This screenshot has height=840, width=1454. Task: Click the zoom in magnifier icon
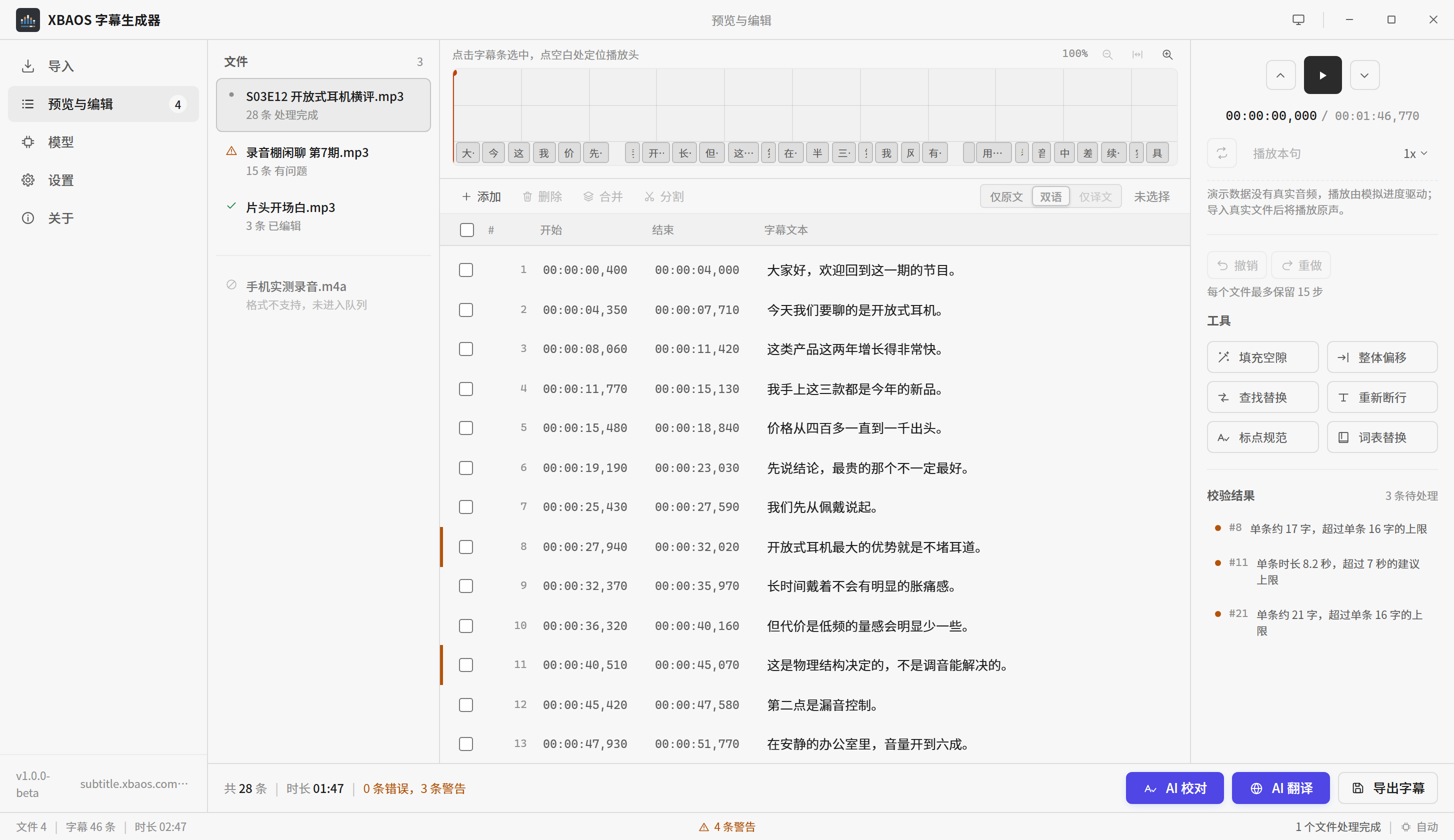(x=1167, y=54)
